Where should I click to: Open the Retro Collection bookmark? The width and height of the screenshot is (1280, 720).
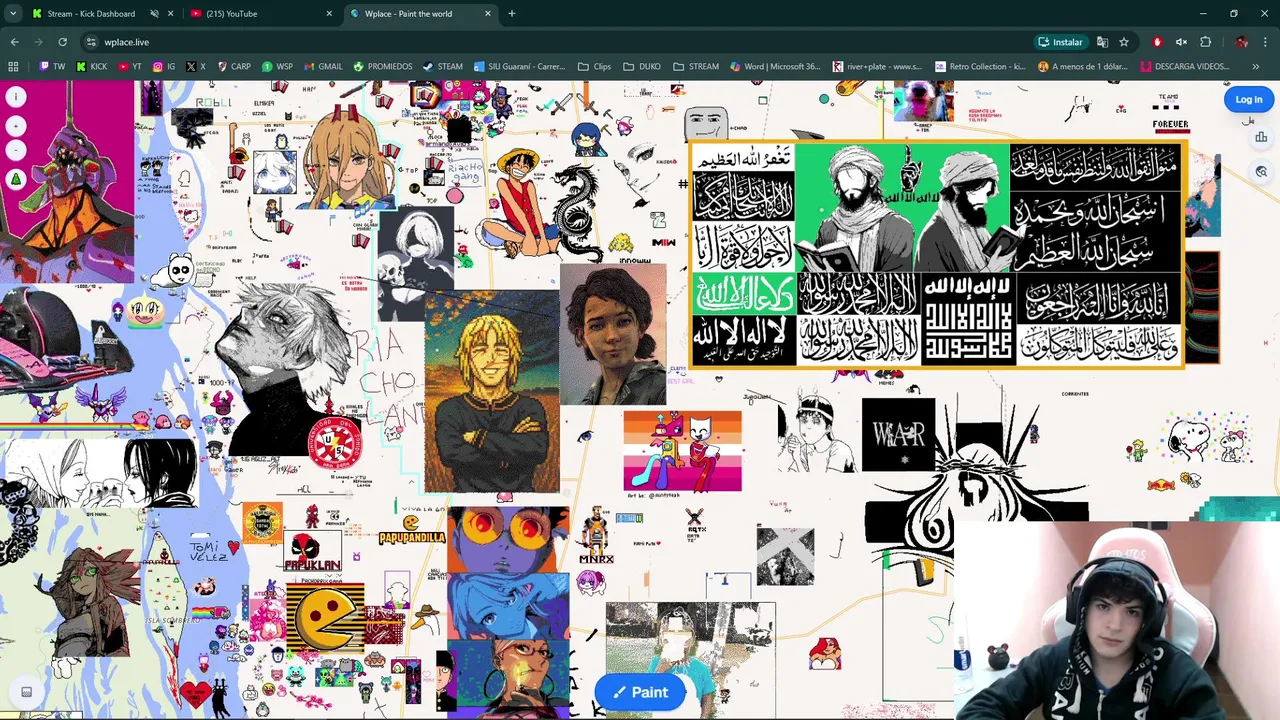tap(980, 67)
